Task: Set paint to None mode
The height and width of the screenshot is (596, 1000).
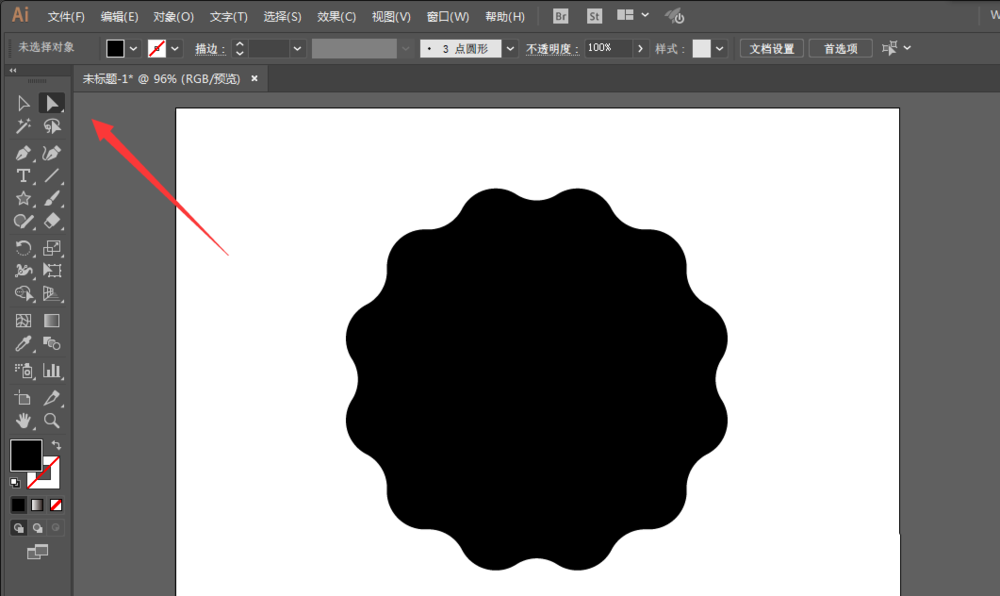Action: pos(56,505)
